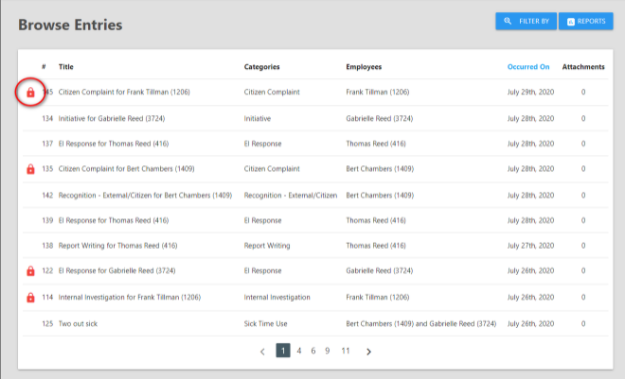The height and width of the screenshot is (379, 626).
Task: Select page 1 in pagination
Action: (283, 351)
